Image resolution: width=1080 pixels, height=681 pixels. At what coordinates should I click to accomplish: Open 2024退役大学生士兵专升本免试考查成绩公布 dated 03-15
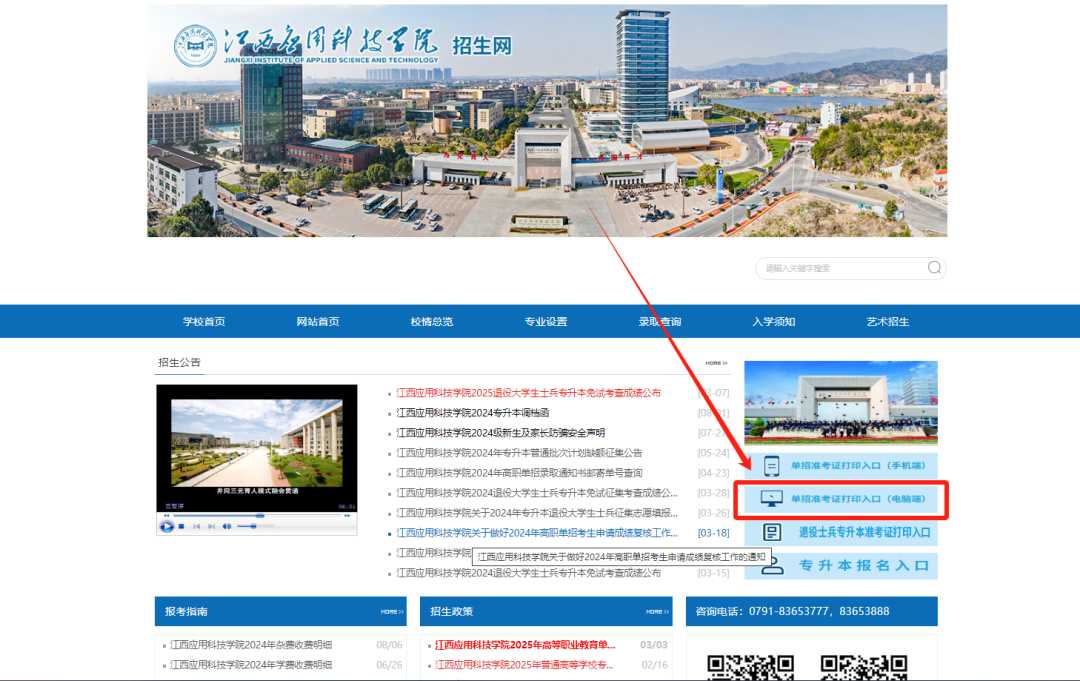pos(528,572)
